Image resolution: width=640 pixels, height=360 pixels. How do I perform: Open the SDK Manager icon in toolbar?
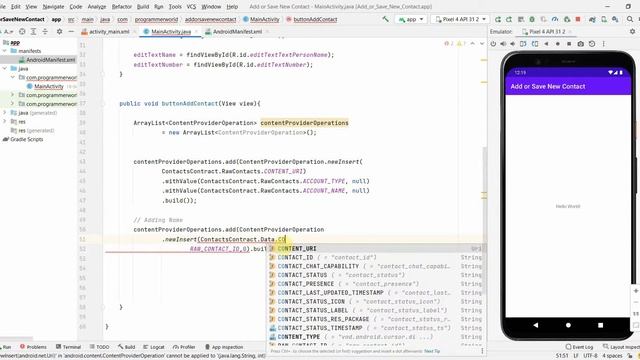click(x=615, y=19)
